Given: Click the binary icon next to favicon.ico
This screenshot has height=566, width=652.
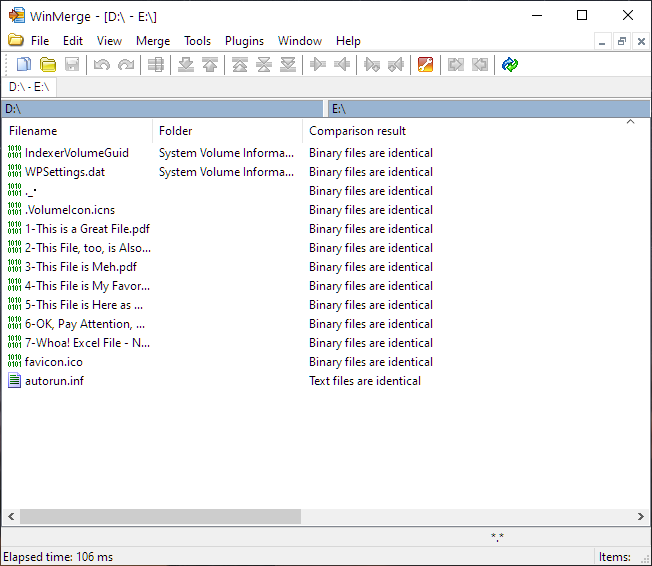Looking at the screenshot, I should point(14,361).
